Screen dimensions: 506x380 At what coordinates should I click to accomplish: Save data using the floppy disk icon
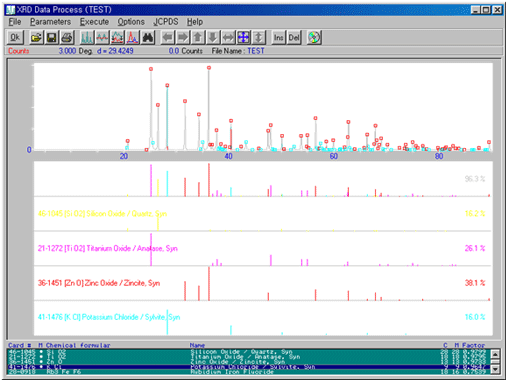click(52, 37)
